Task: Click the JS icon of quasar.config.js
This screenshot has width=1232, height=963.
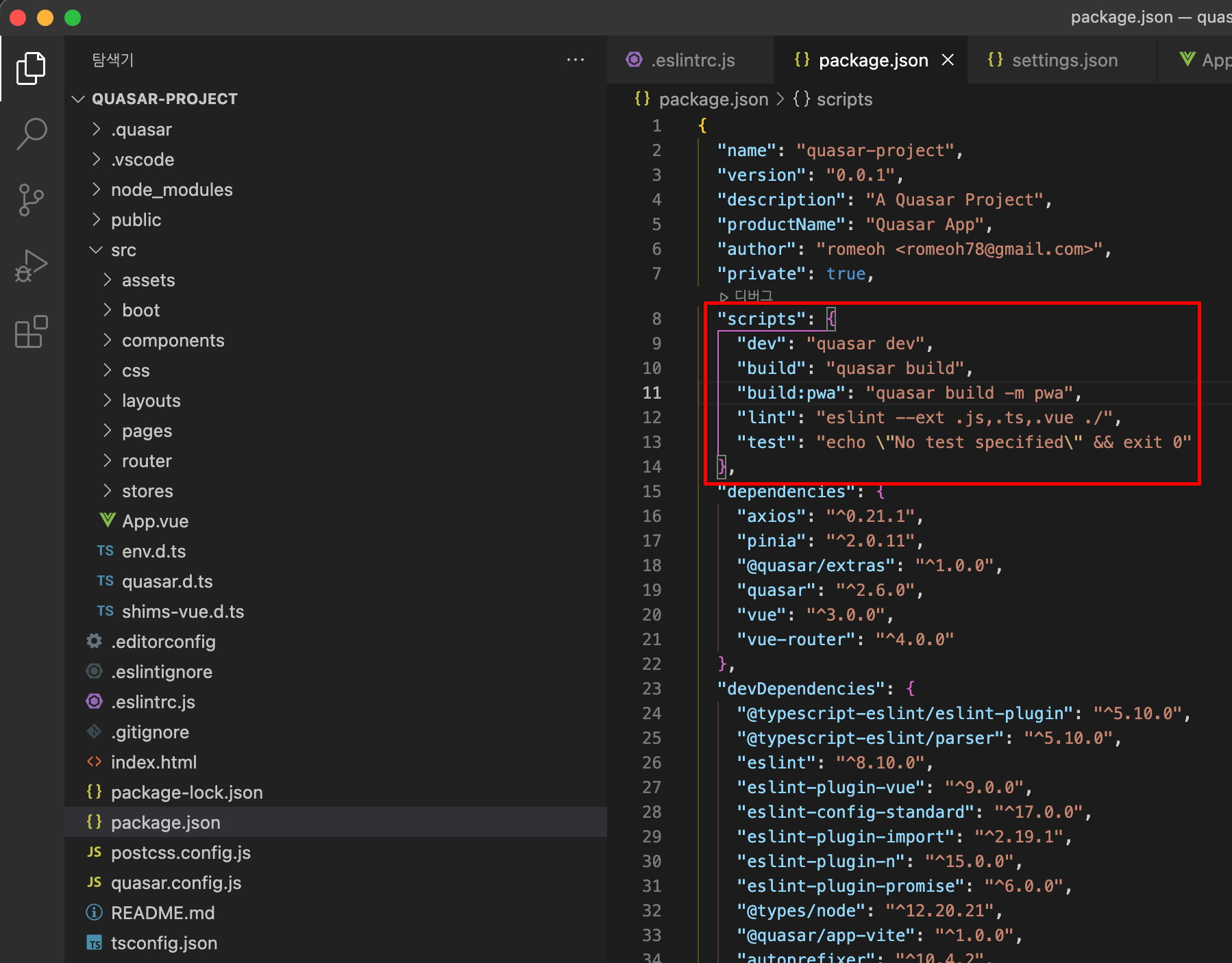Action: point(94,882)
